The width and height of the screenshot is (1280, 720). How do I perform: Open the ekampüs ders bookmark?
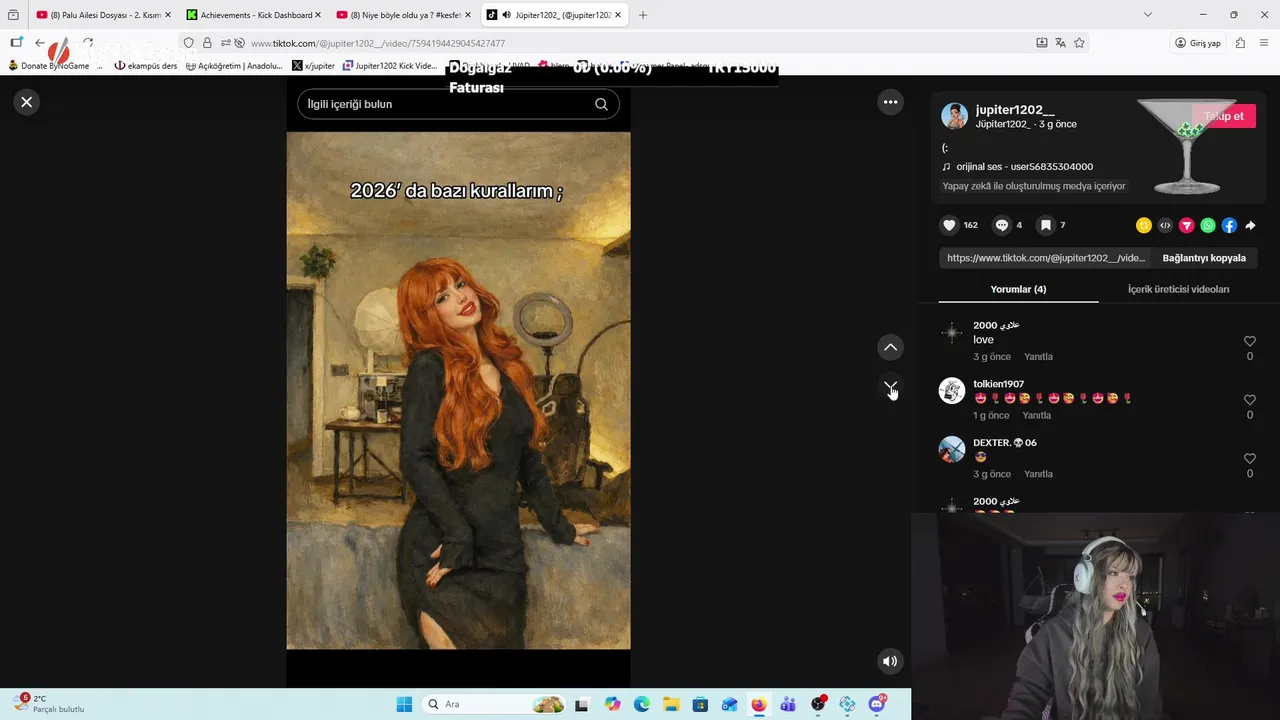coord(145,66)
